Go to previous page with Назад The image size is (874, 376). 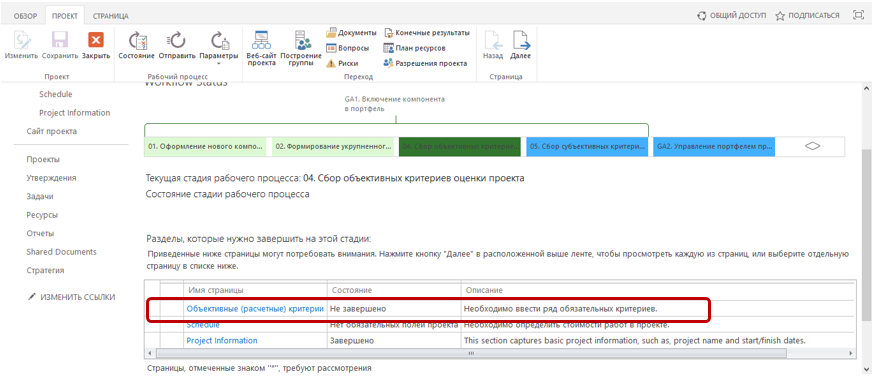click(x=493, y=46)
